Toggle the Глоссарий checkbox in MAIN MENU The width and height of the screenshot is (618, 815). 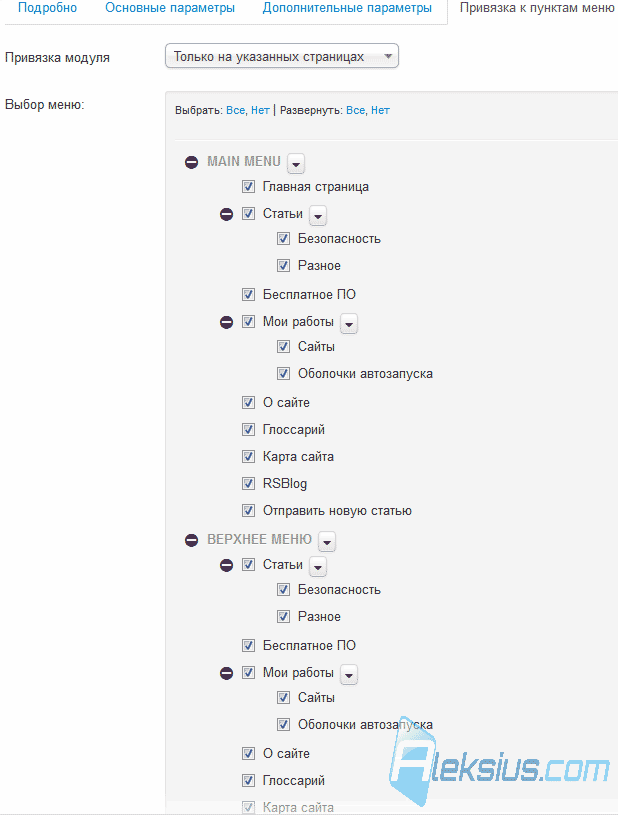click(248, 429)
